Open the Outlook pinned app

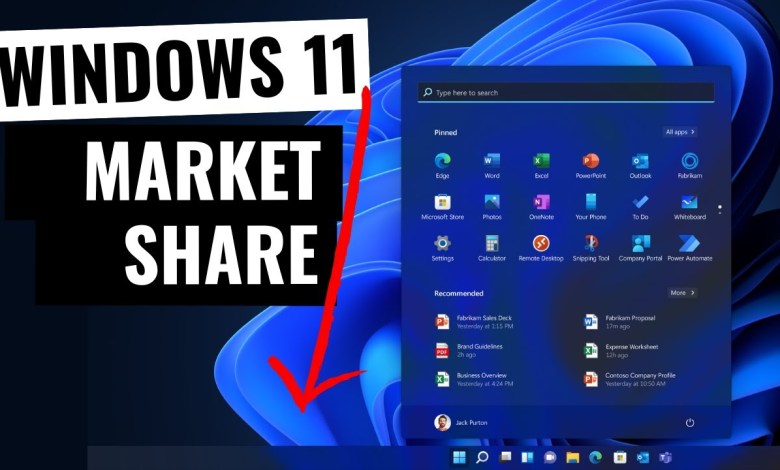(x=640, y=166)
